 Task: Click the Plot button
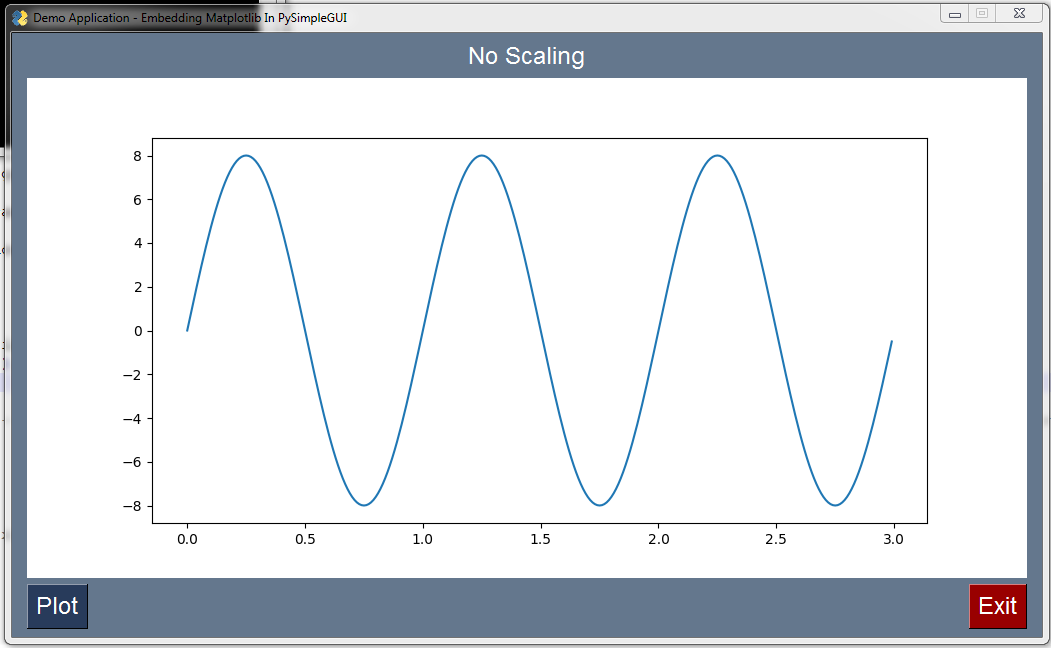click(x=57, y=606)
